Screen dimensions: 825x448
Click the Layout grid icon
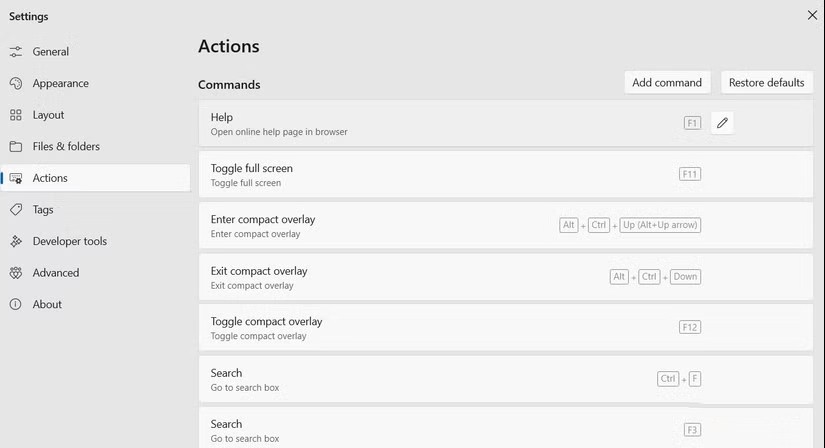(16, 115)
